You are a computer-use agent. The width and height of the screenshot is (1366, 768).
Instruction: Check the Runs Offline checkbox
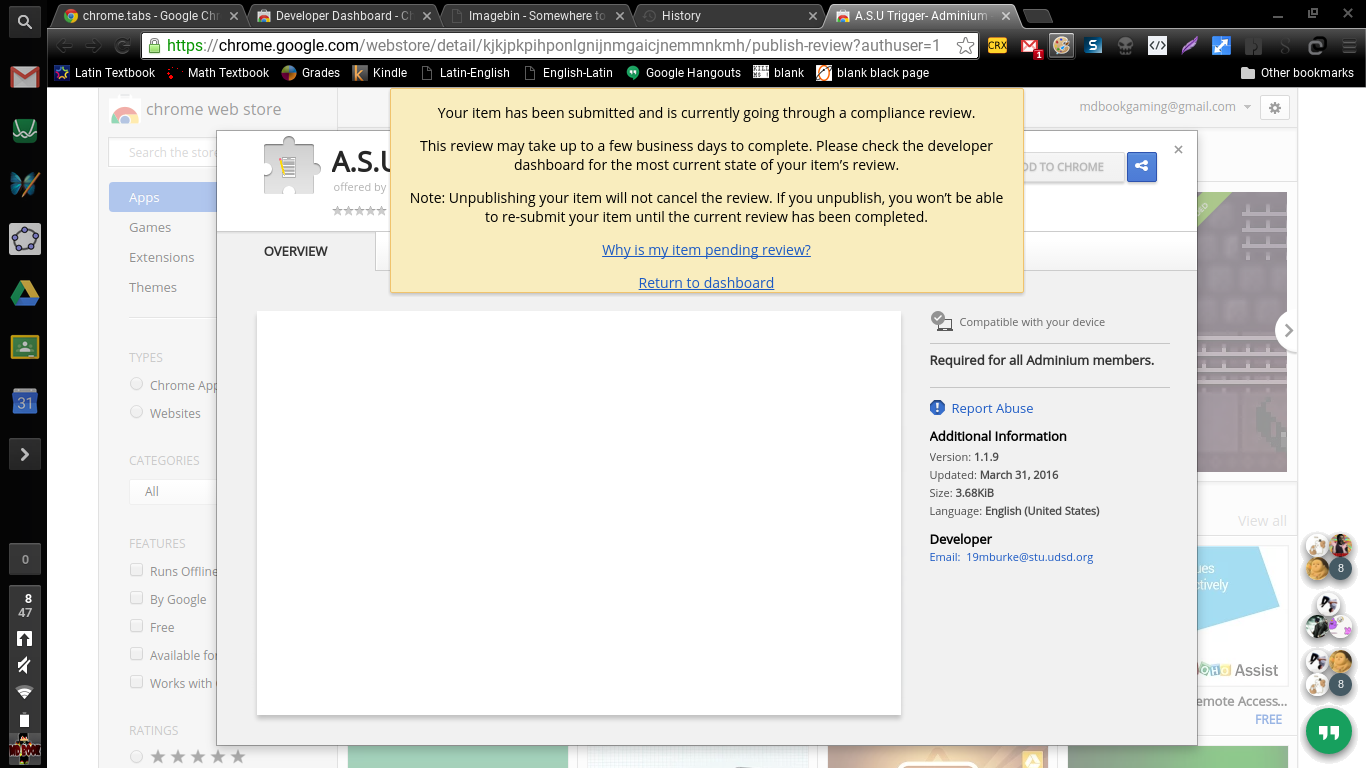[136, 570]
